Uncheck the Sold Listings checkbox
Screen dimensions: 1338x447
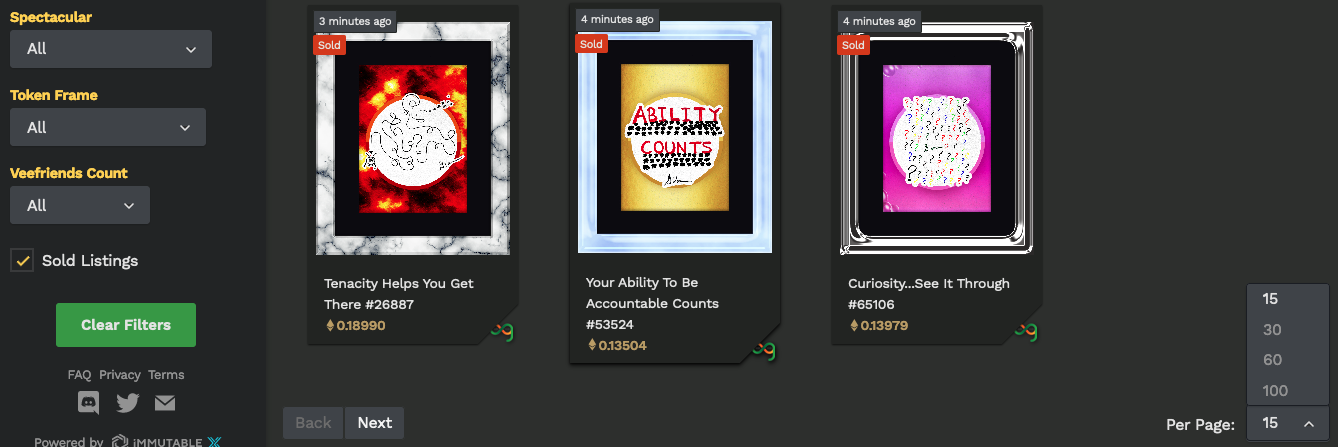coord(22,260)
